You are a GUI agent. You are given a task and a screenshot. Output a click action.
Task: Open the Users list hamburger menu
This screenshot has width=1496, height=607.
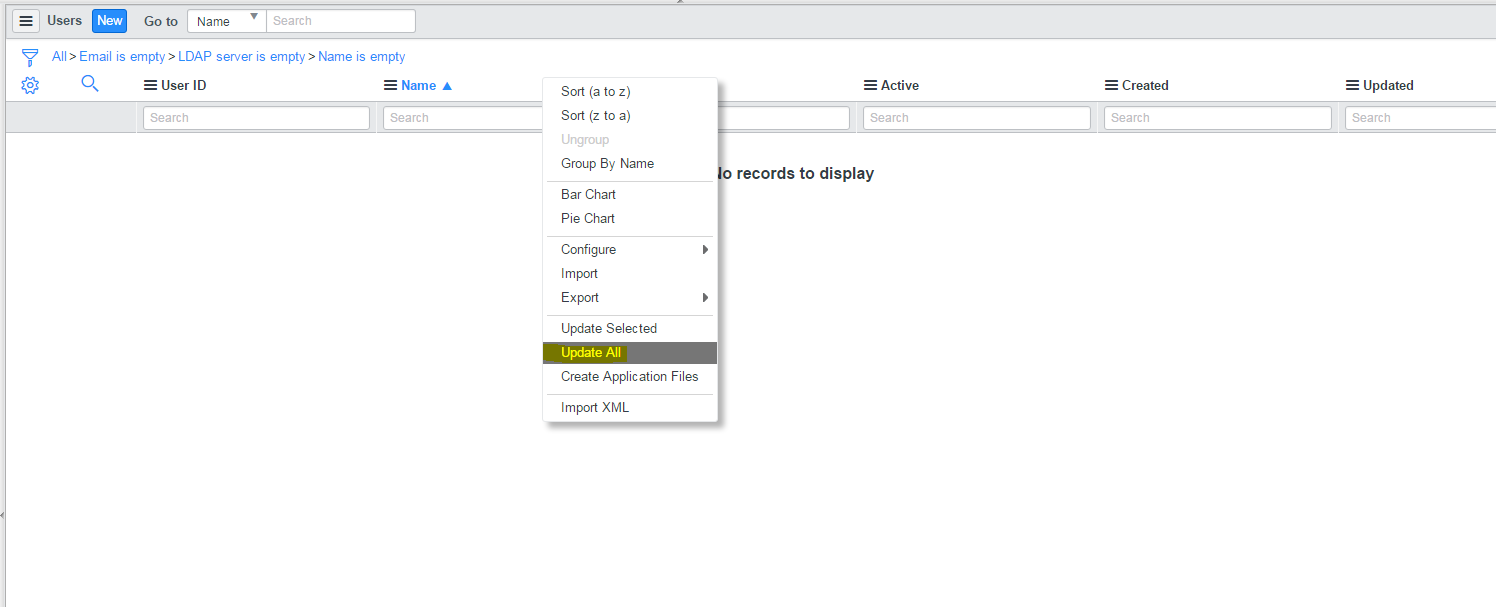pos(26,21)
